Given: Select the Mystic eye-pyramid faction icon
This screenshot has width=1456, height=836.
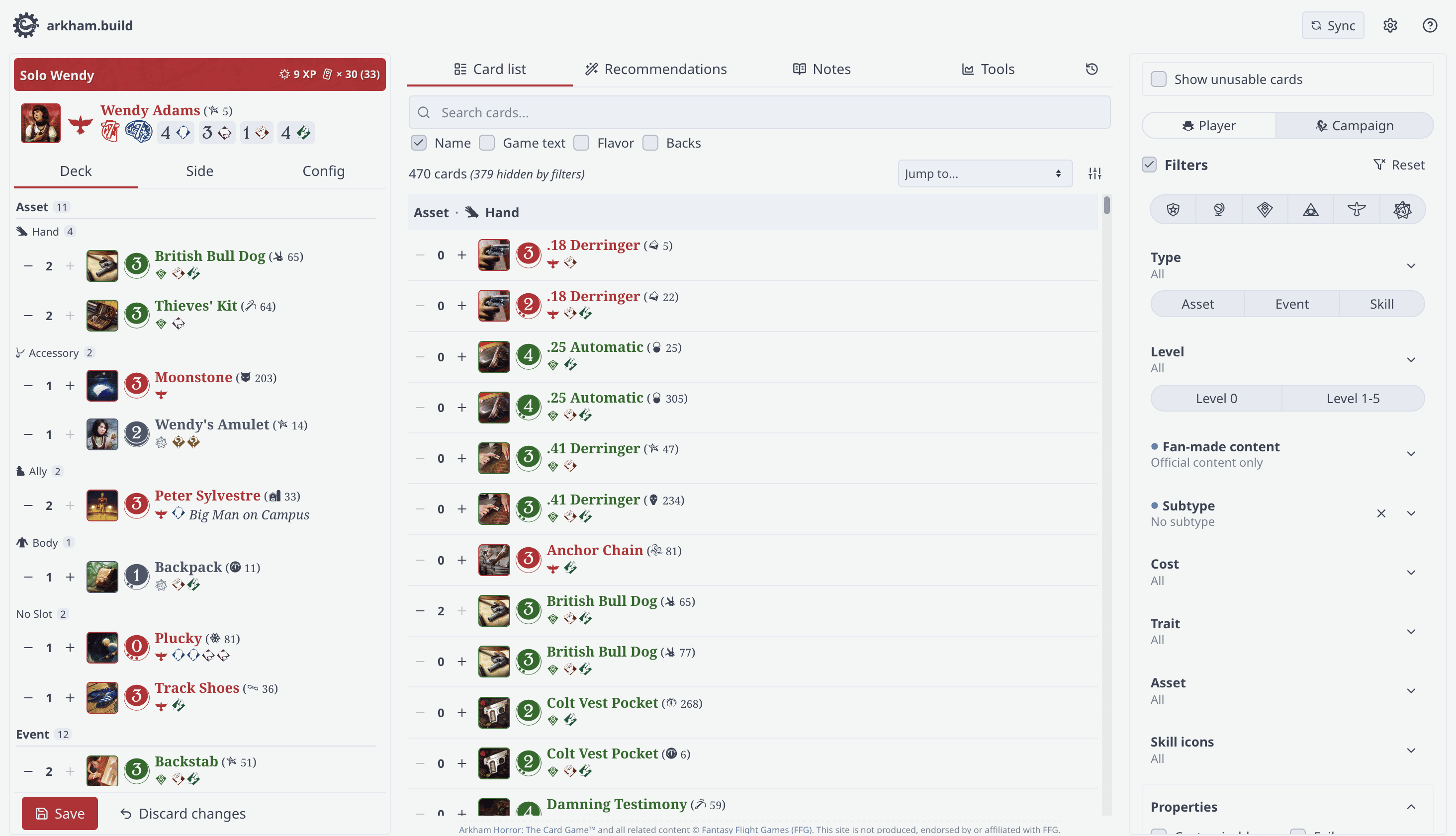Looking at the screenshot, I should click(1311, 209).
